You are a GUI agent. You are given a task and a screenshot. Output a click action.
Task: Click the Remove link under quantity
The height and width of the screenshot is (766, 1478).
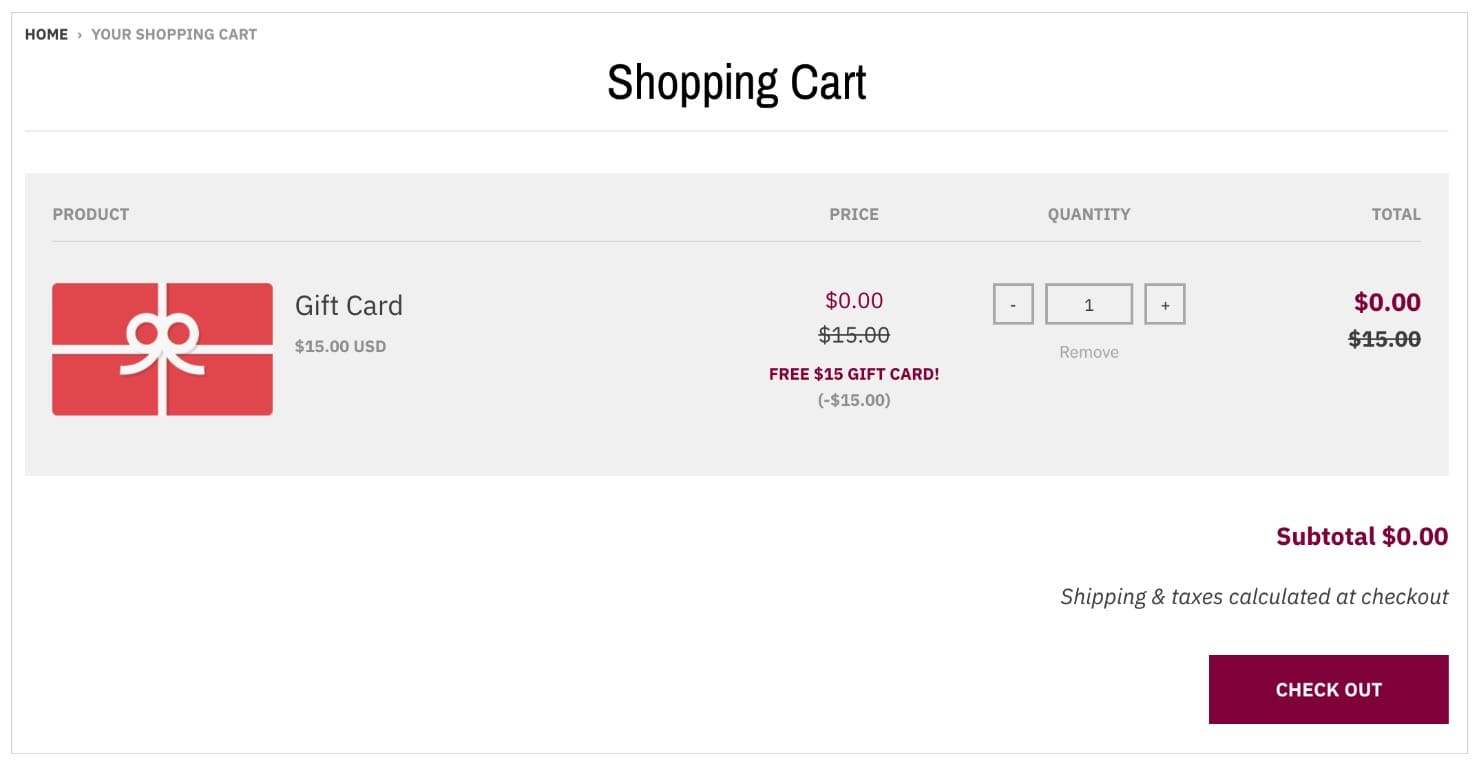pos(1088,351)
